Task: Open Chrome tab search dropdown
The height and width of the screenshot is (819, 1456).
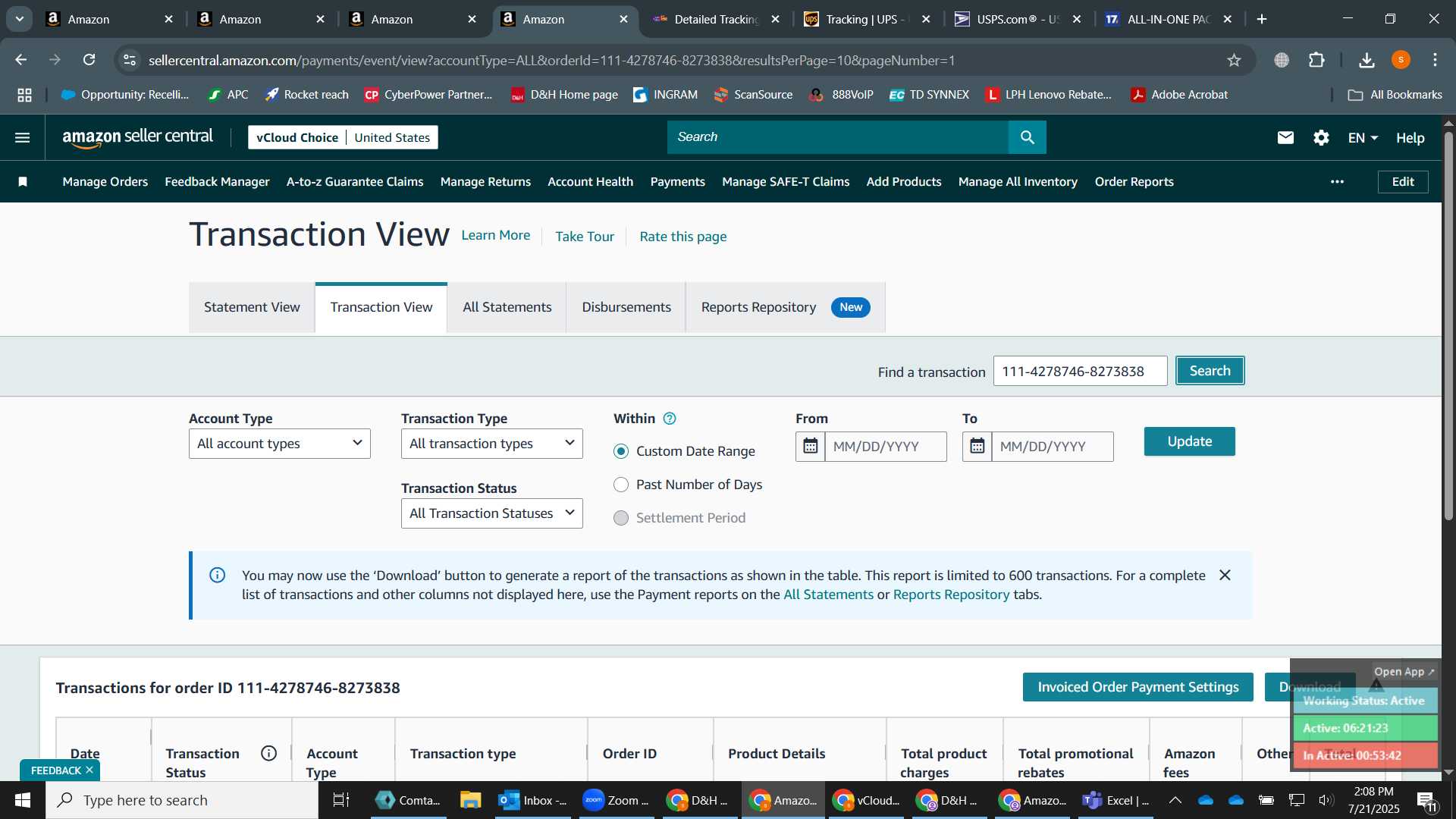Action: (20, 19)
